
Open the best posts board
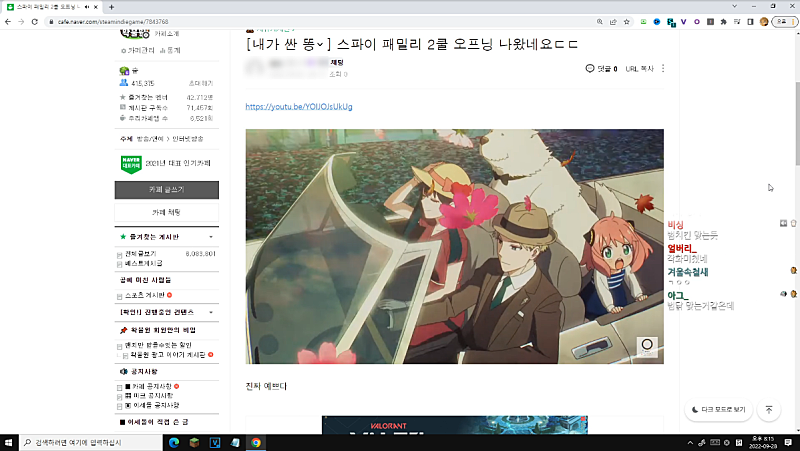[x=143, y=263]
